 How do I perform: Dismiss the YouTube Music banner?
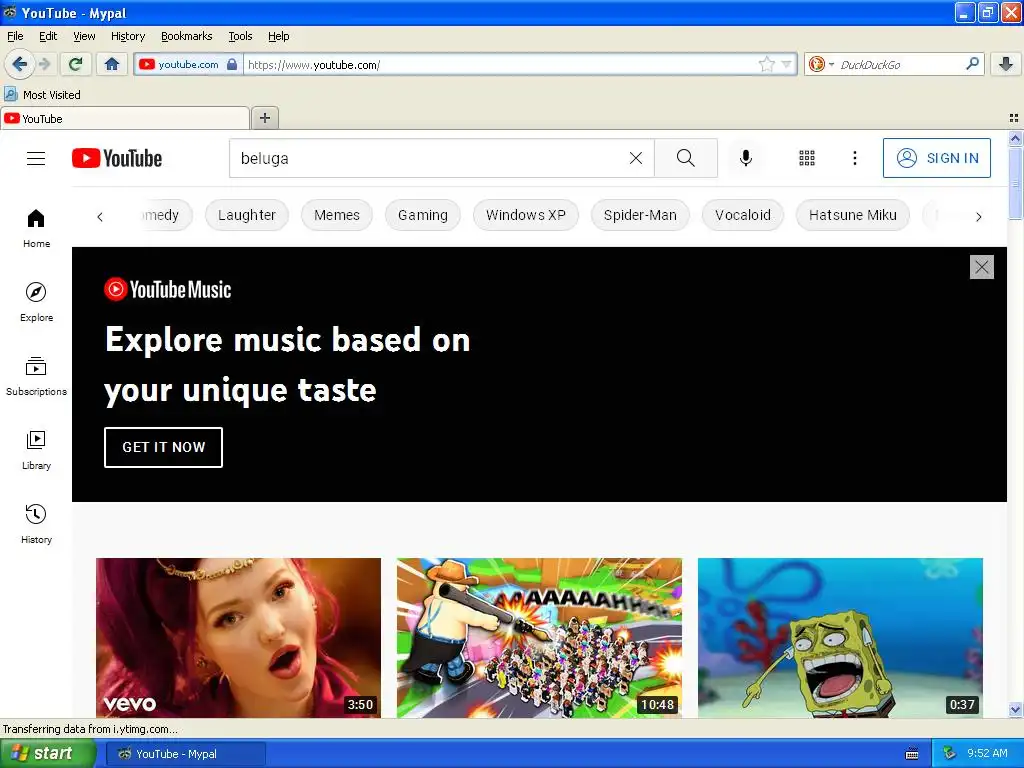(982, 267)
